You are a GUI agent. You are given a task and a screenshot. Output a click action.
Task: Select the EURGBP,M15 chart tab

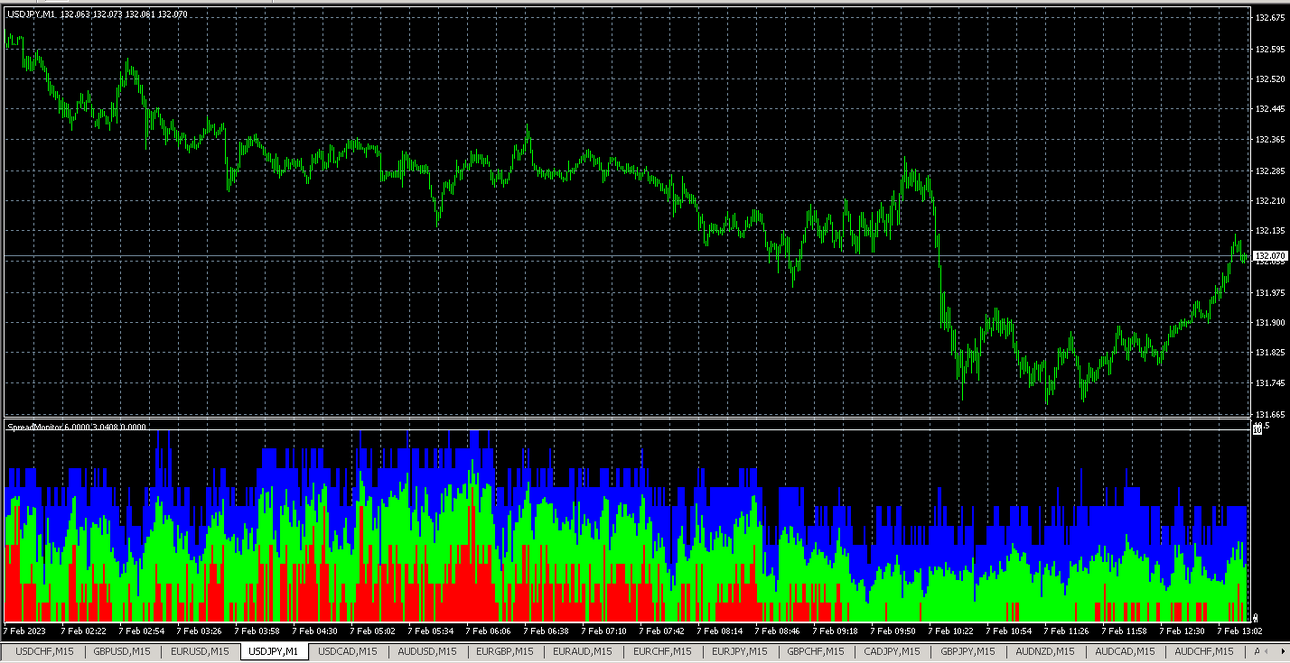click(x=506, y=652)
